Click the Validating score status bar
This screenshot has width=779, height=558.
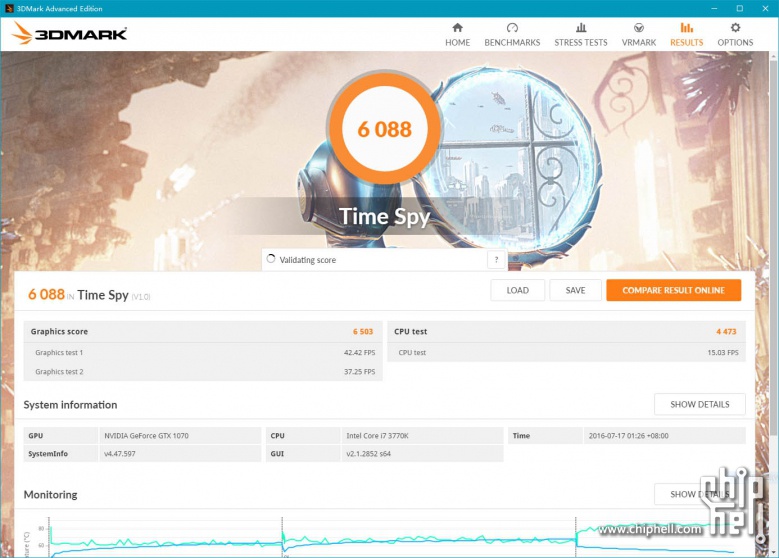click(384, 259)
